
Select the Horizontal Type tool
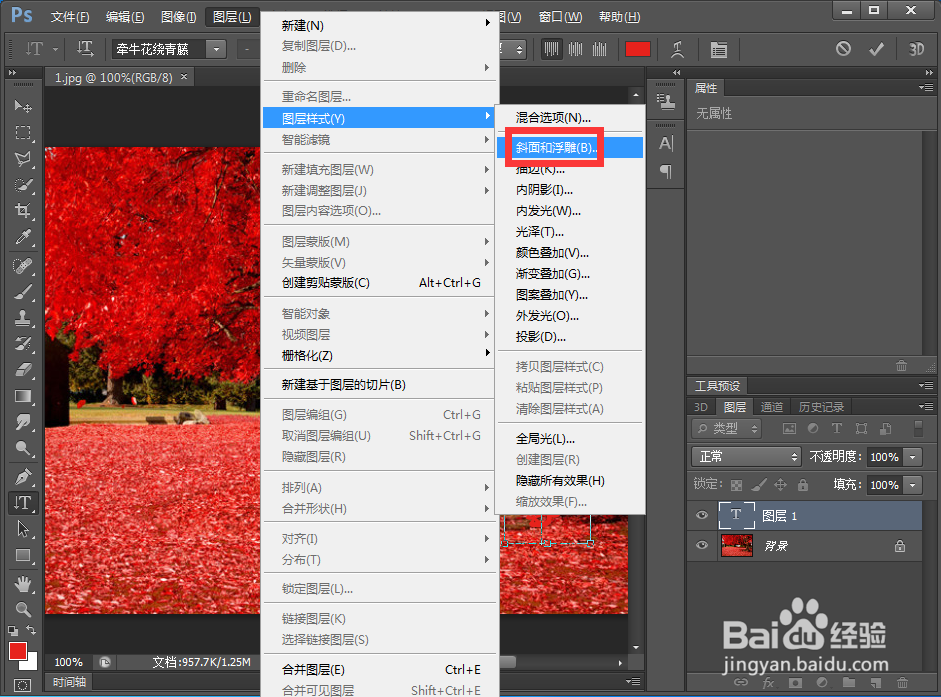pyautogui.click(x=20, y=503)
